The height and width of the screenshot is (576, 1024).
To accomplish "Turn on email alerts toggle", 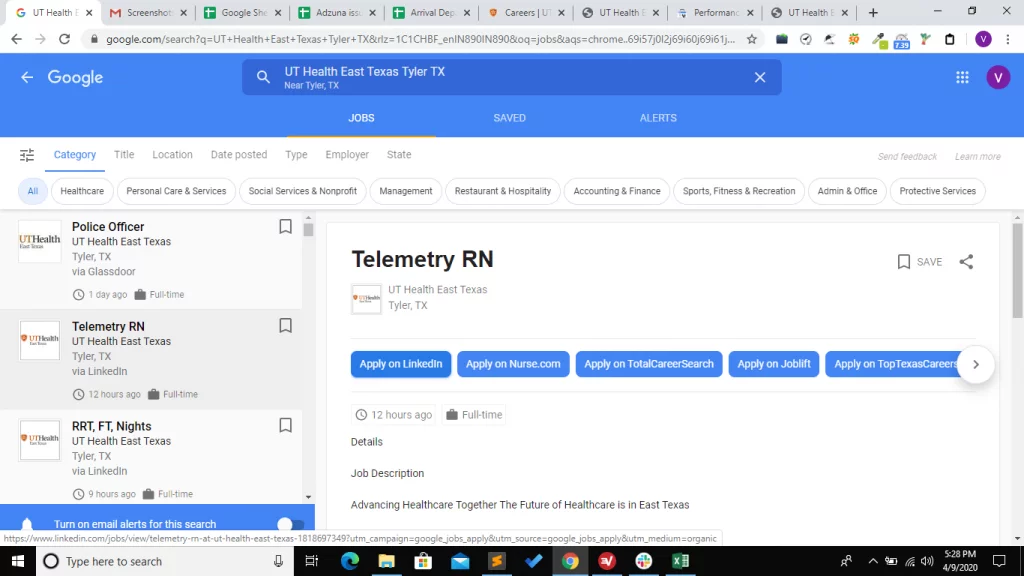I will [x=290, y=524].
